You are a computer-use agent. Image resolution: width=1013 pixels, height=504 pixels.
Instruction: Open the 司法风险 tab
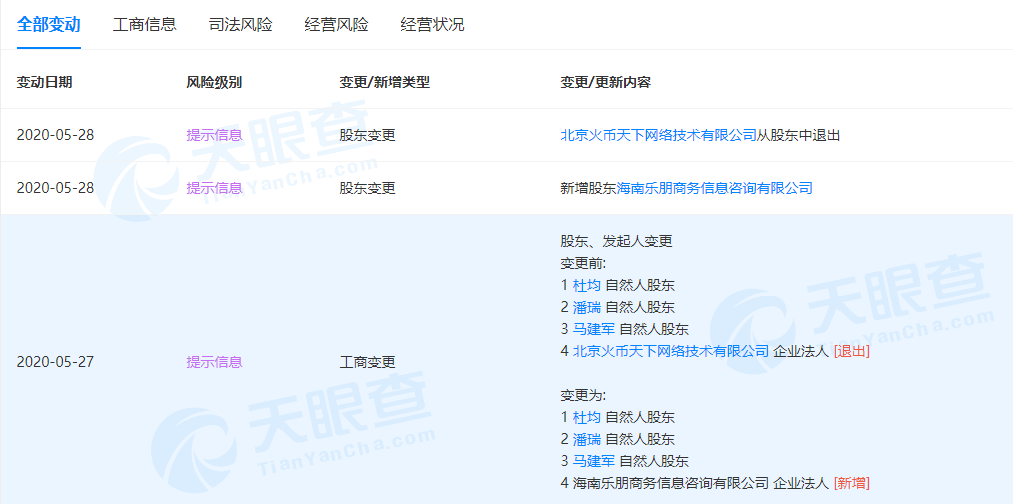point(241,25)
